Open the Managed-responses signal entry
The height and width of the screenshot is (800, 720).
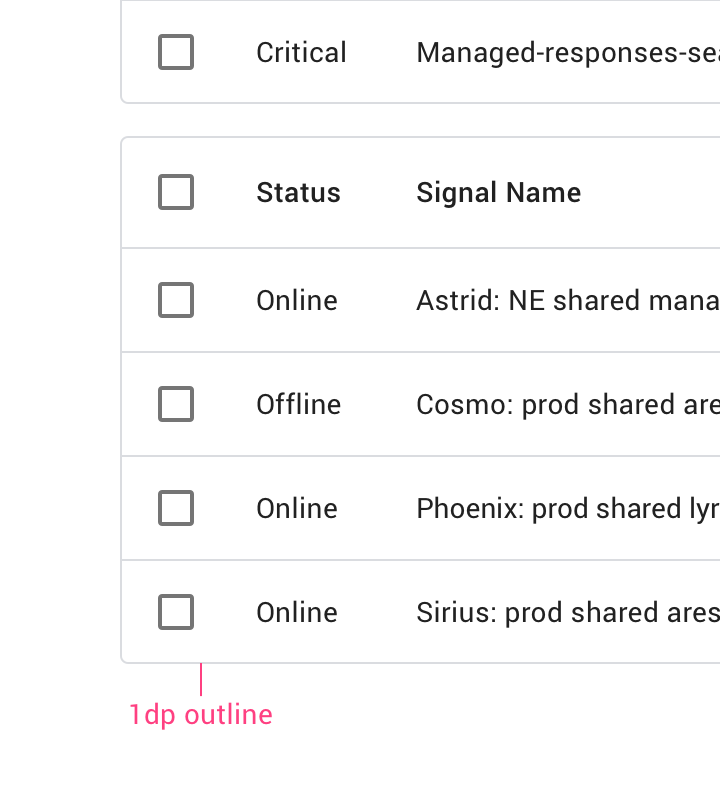pyautogui.click(x=568, y=53)
